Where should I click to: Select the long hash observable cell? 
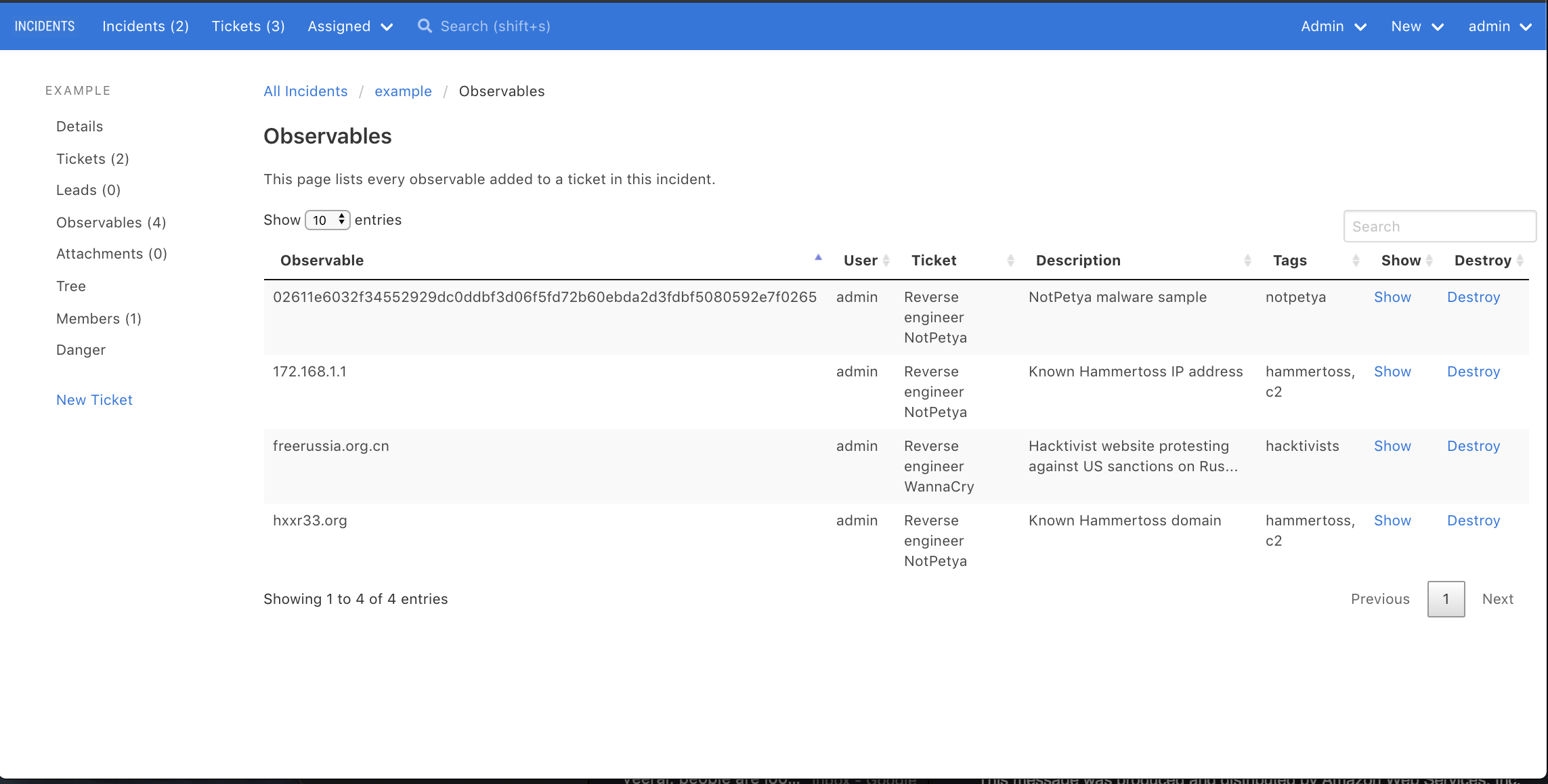coord(544,297)
